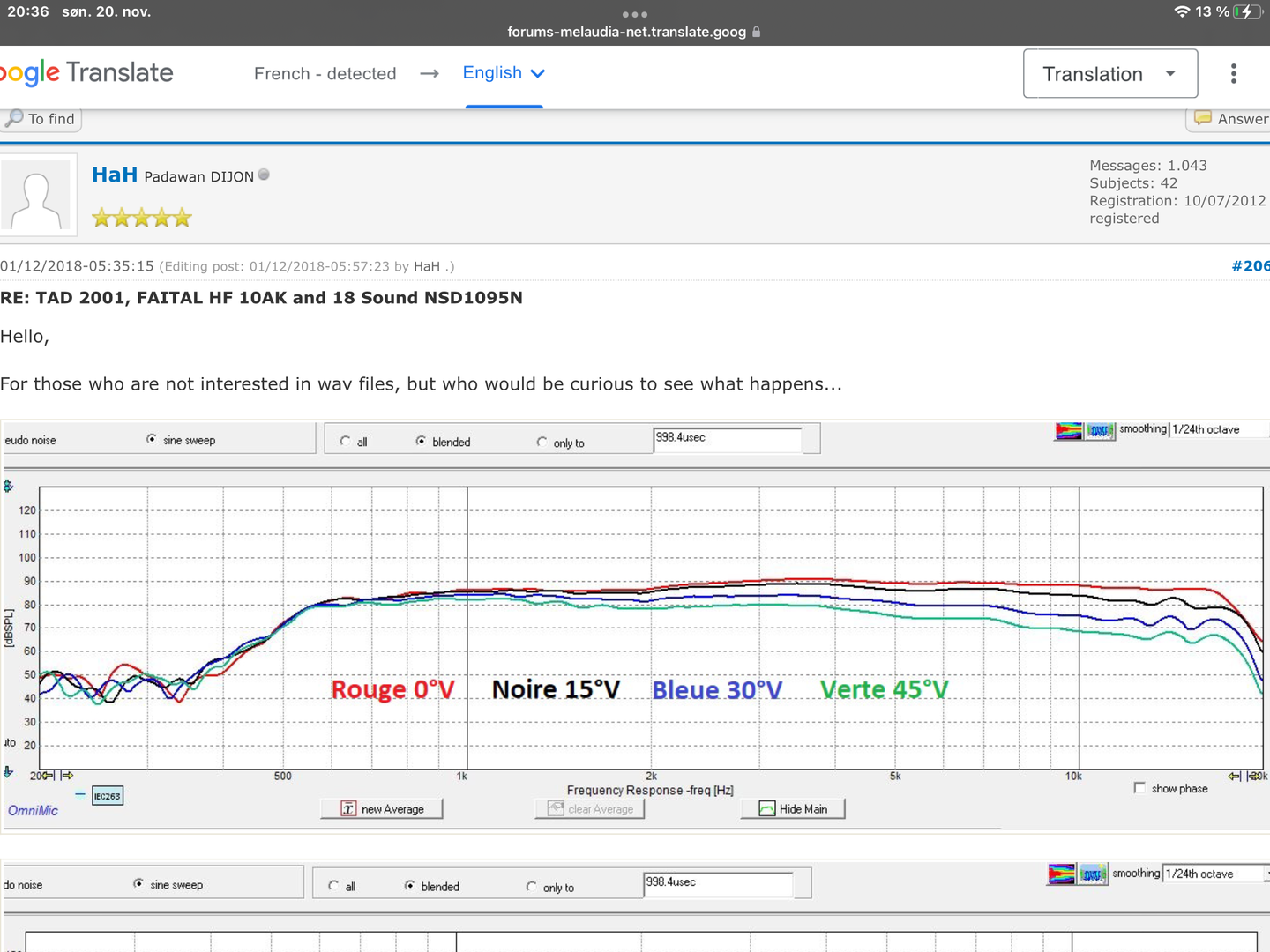Click the "new Average" button
The width and height of the screenshot is (1270, 952).
click(x=382, y=809)
